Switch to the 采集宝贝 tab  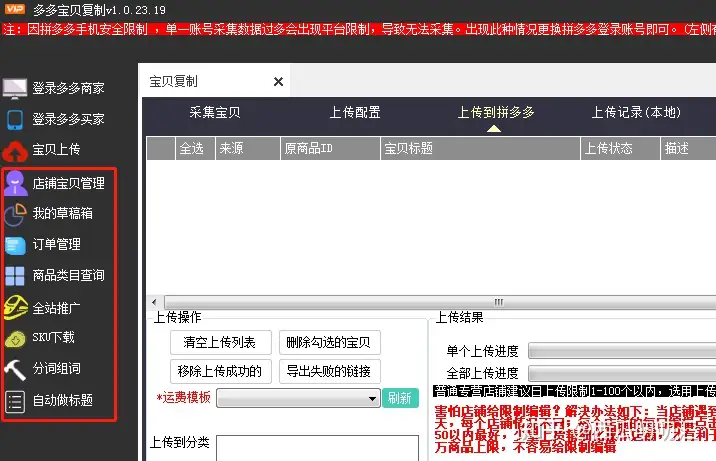pos(215,112)
